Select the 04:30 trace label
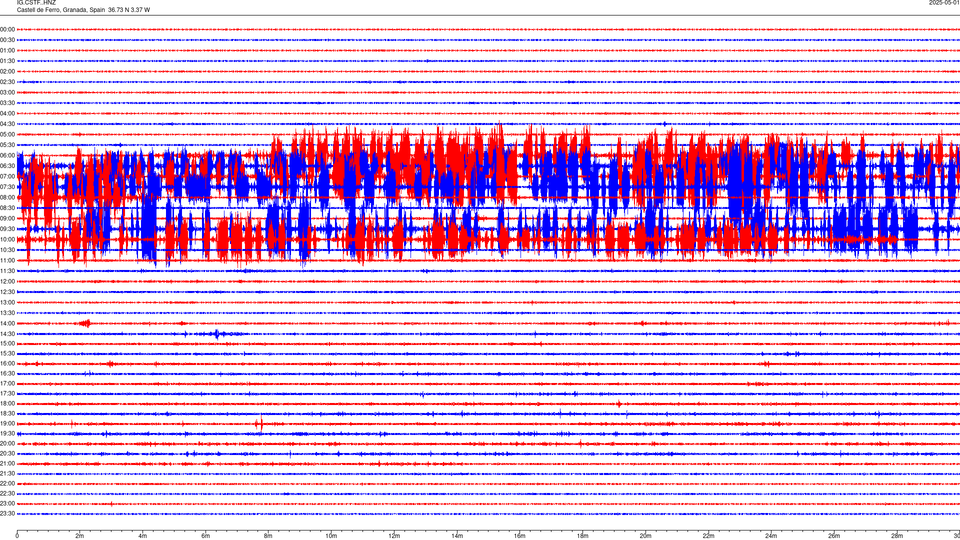 (7, 124)
